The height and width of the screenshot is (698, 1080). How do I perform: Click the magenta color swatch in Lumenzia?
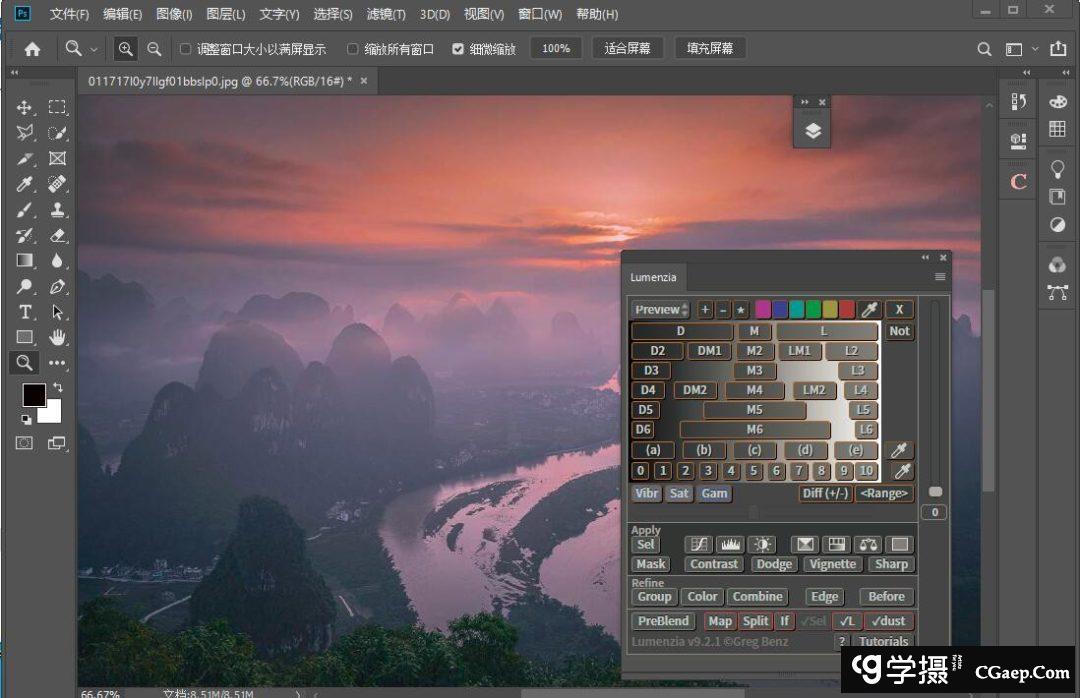[763, 310]
